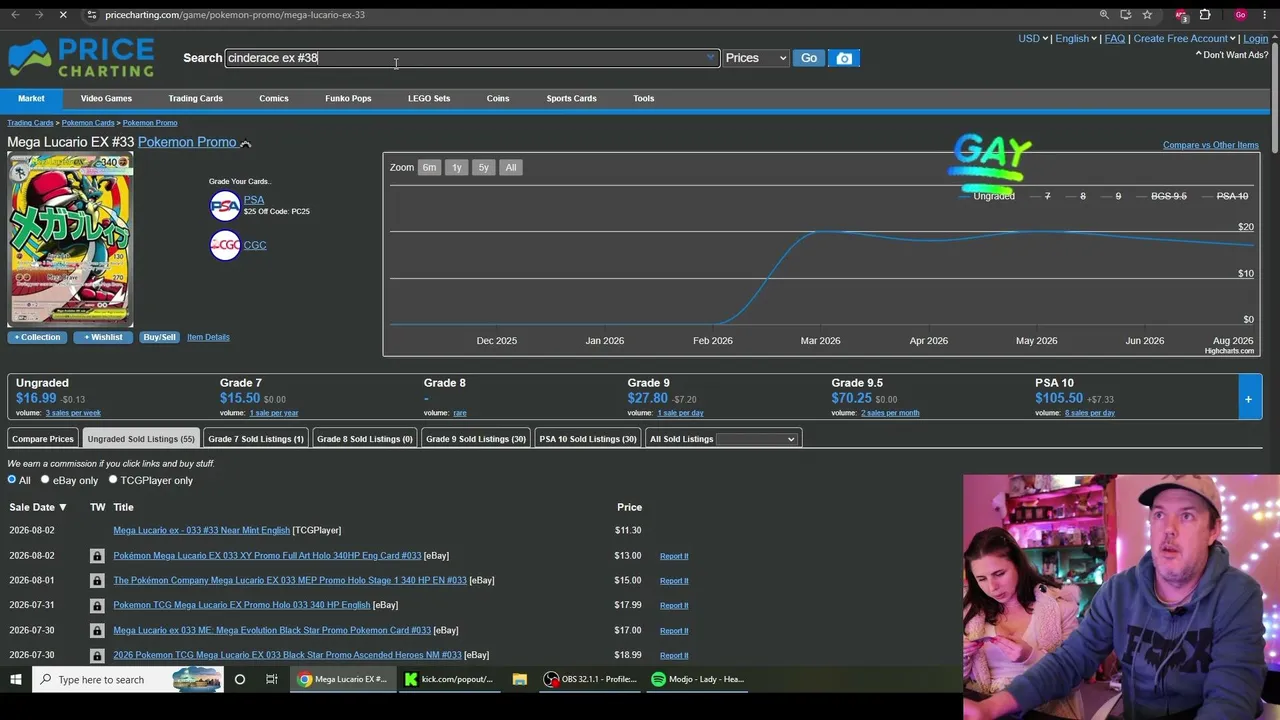
Task: Toggle the grade 7 series in chart legend
Action: 1040,196
